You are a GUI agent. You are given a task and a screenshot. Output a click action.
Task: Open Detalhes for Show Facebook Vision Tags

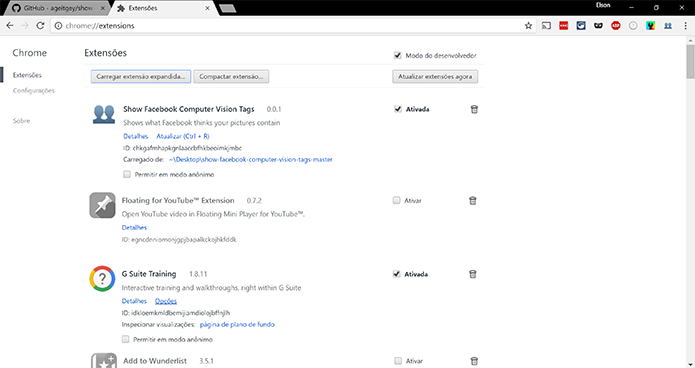pos(136,136)
